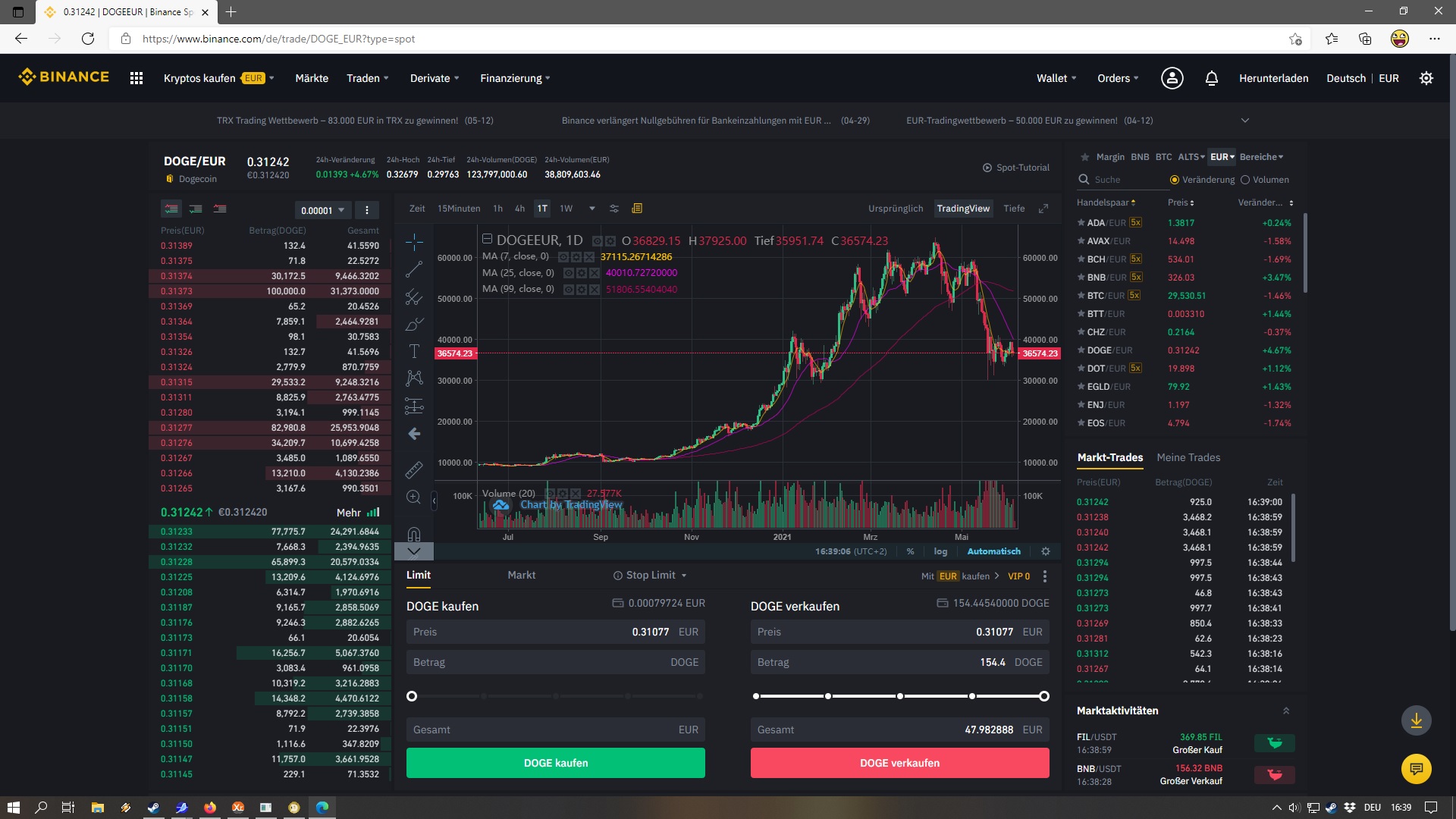Expand the Stop Limit order type dropdown
This screenshot has height=819, width=1456.
coord(650,576)
